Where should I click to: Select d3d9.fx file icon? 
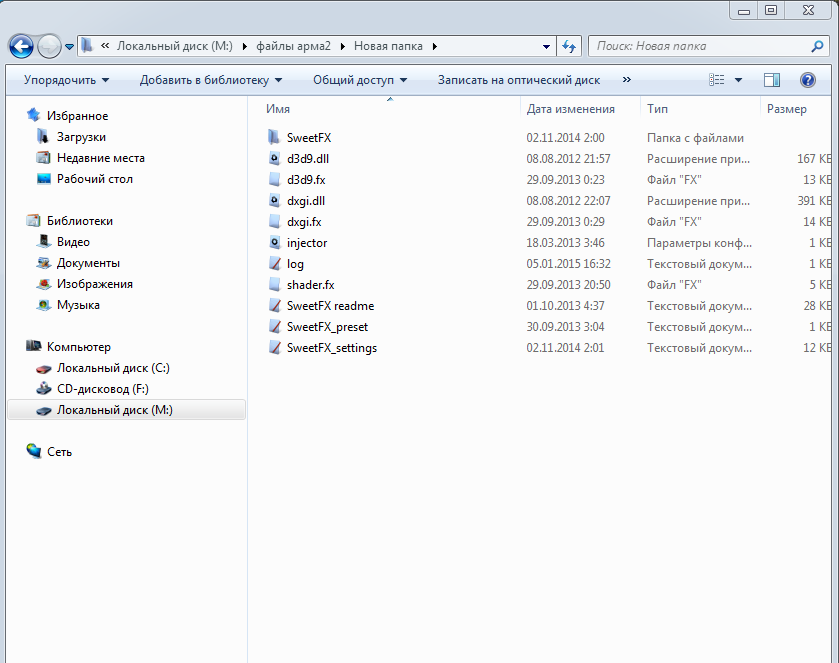(x=274, y=179)
